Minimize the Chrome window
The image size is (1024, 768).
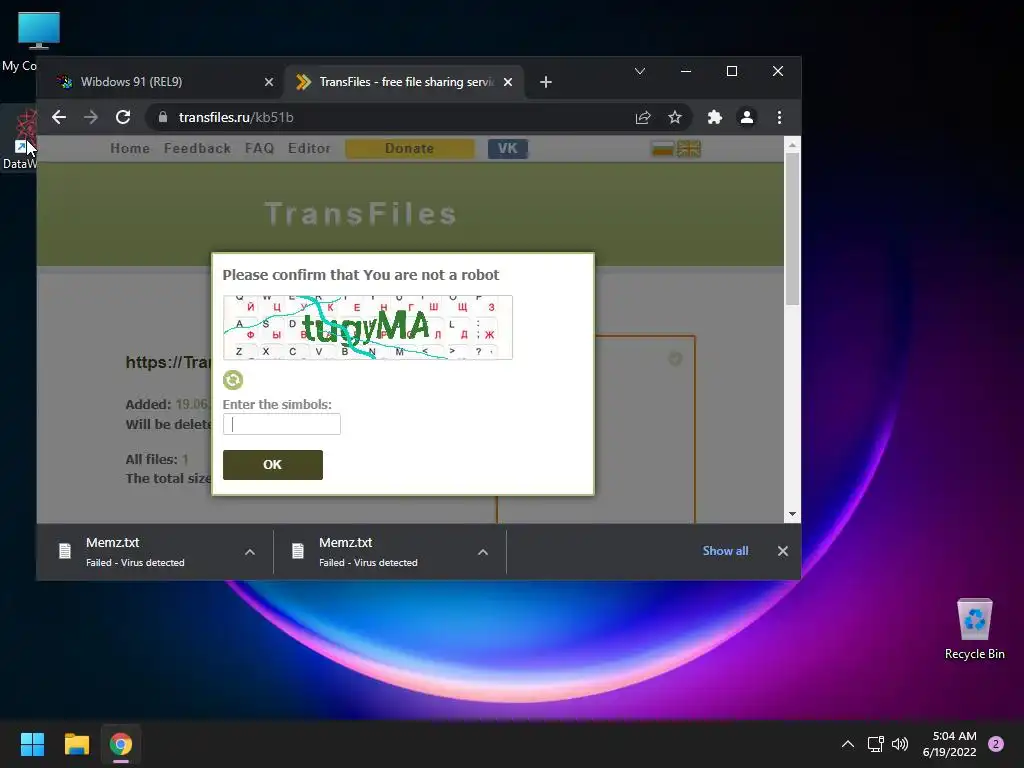coord(686,71)
